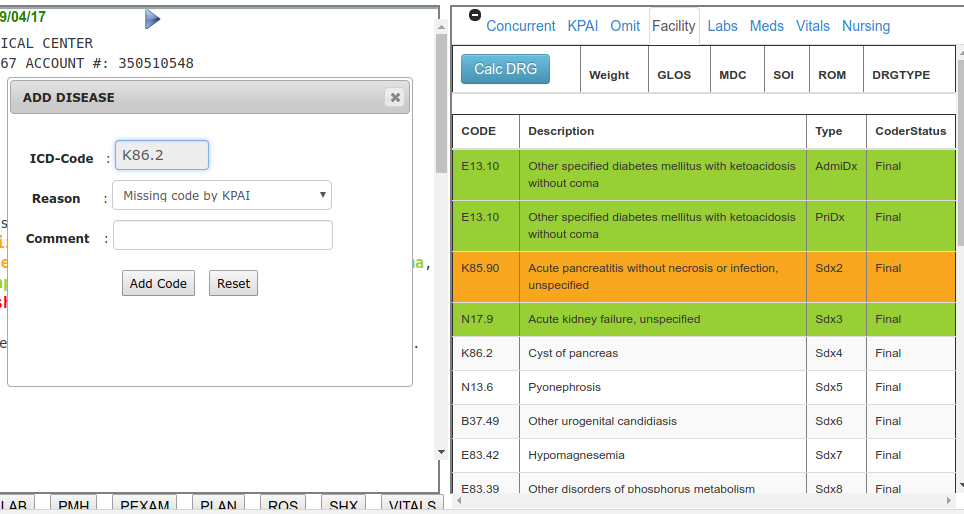Switch to the Concurrent tab
Viewport: 964px width, 514px height.
pyautogui.click(x=521, y=26)
